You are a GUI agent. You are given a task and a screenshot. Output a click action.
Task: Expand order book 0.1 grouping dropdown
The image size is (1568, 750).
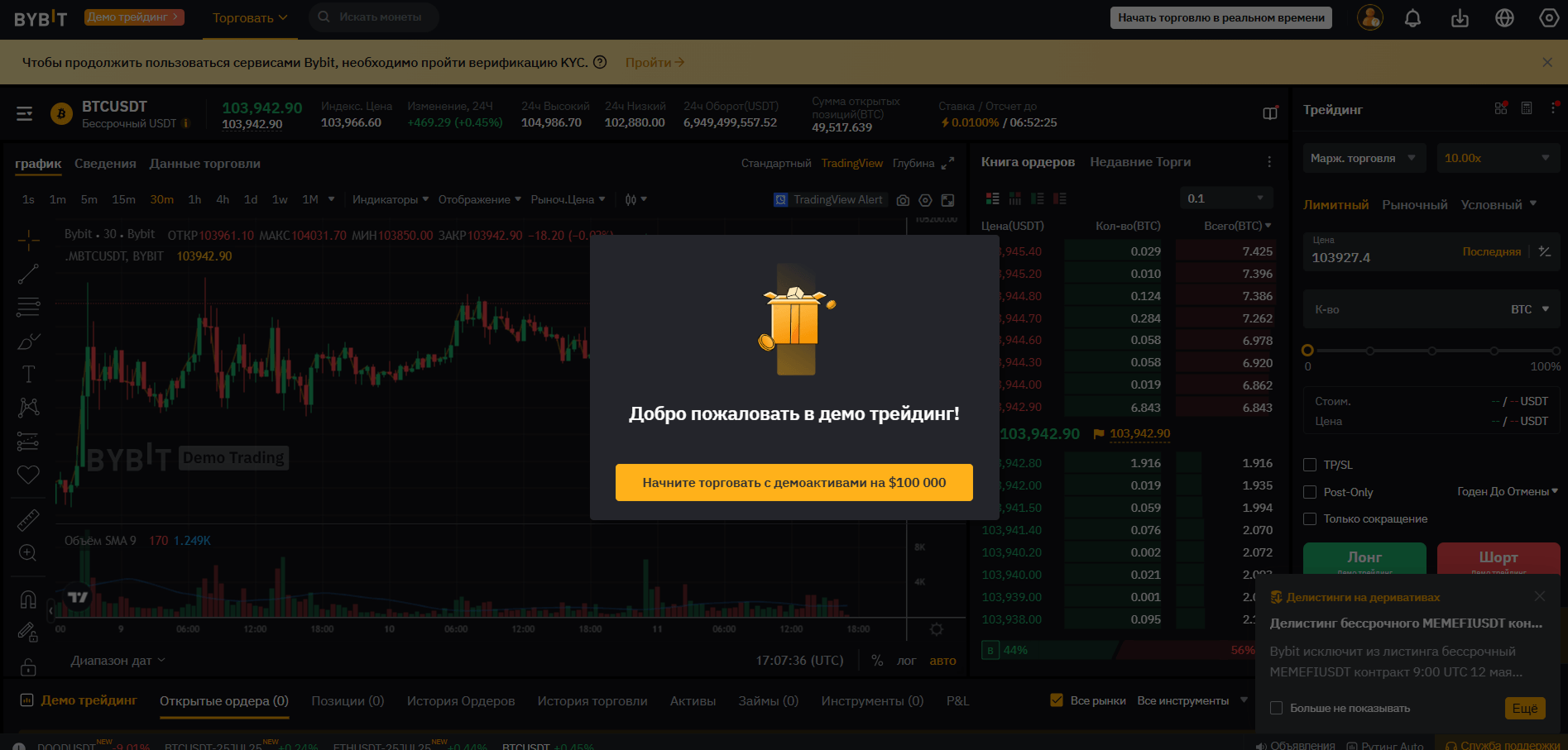1225,198
